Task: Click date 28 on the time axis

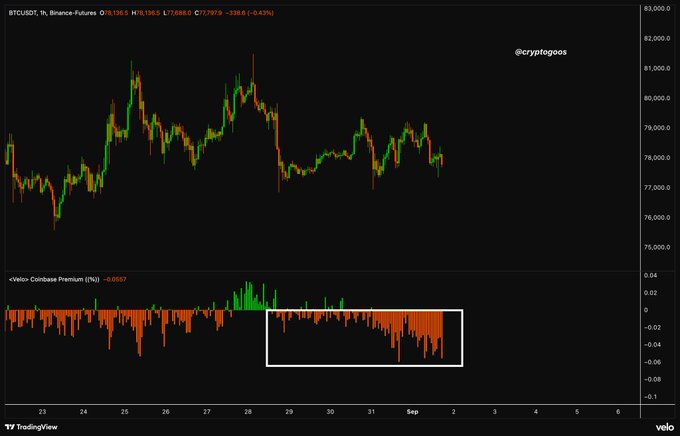Action: (x=248, y=412)
